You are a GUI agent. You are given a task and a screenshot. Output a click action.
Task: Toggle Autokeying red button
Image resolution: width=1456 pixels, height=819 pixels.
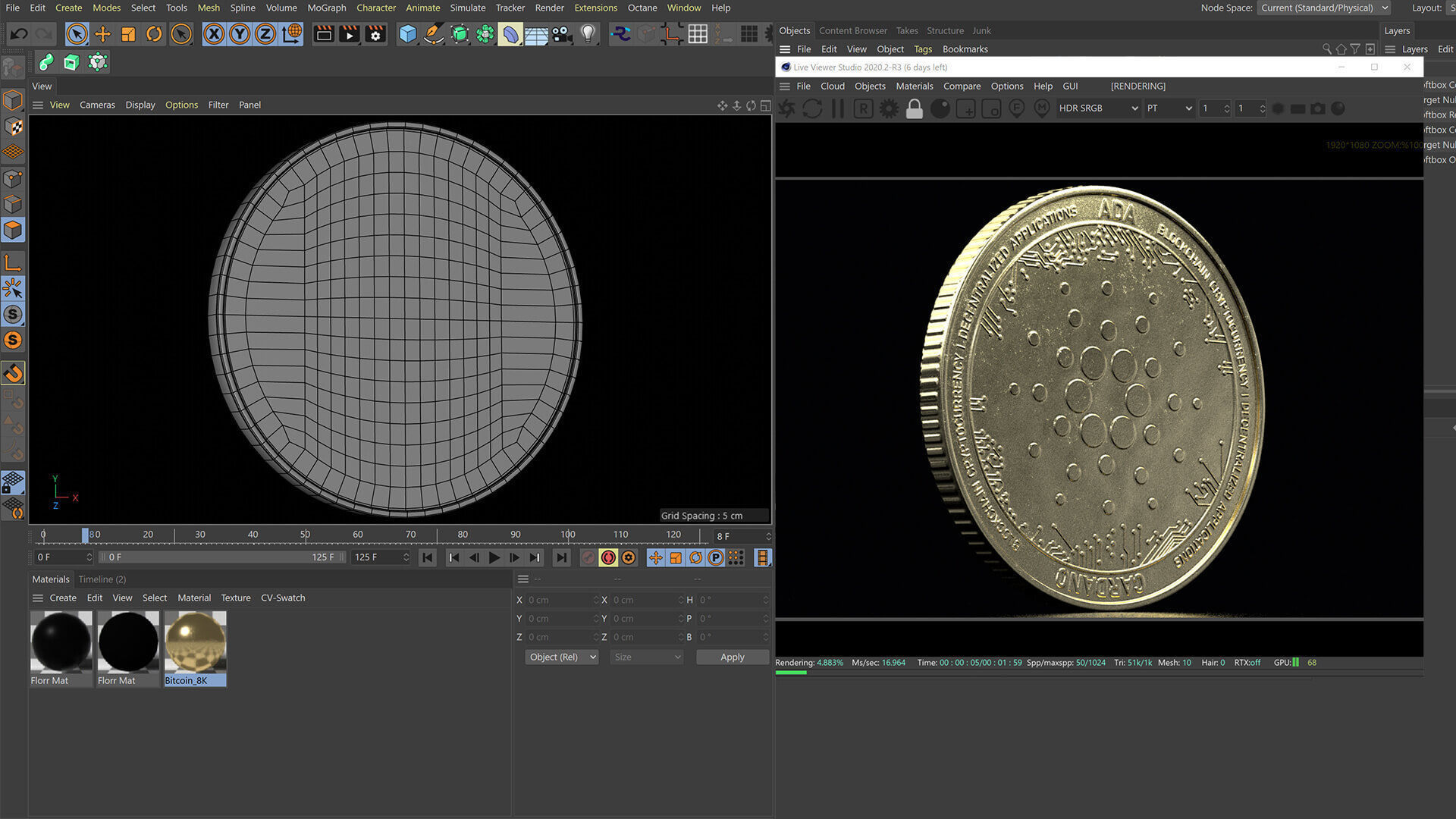tap(608, 558)
